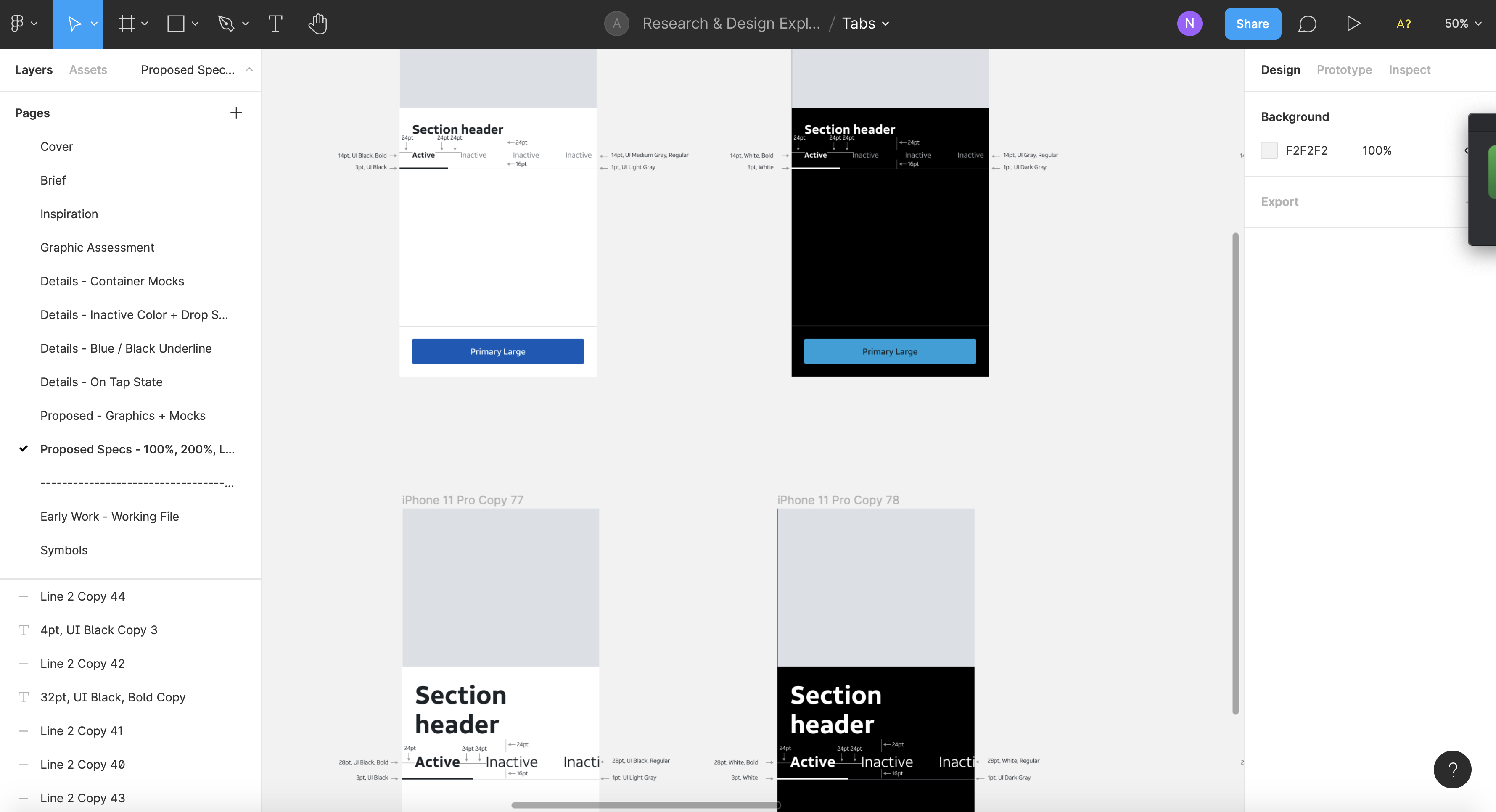The height and width of the screenshot is (812, 1496).
Task: Select the Line 2 Copy 44 layer
Action: click(82, 596)
